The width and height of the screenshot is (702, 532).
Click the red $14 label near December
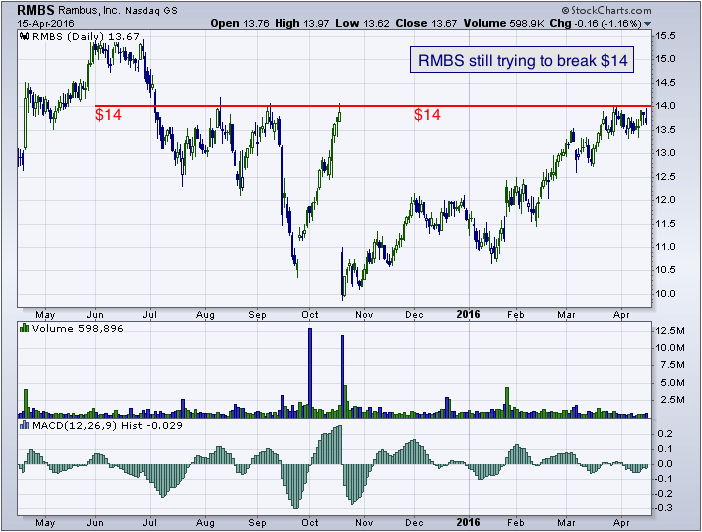pyautogui.click(x=427, y=115)
